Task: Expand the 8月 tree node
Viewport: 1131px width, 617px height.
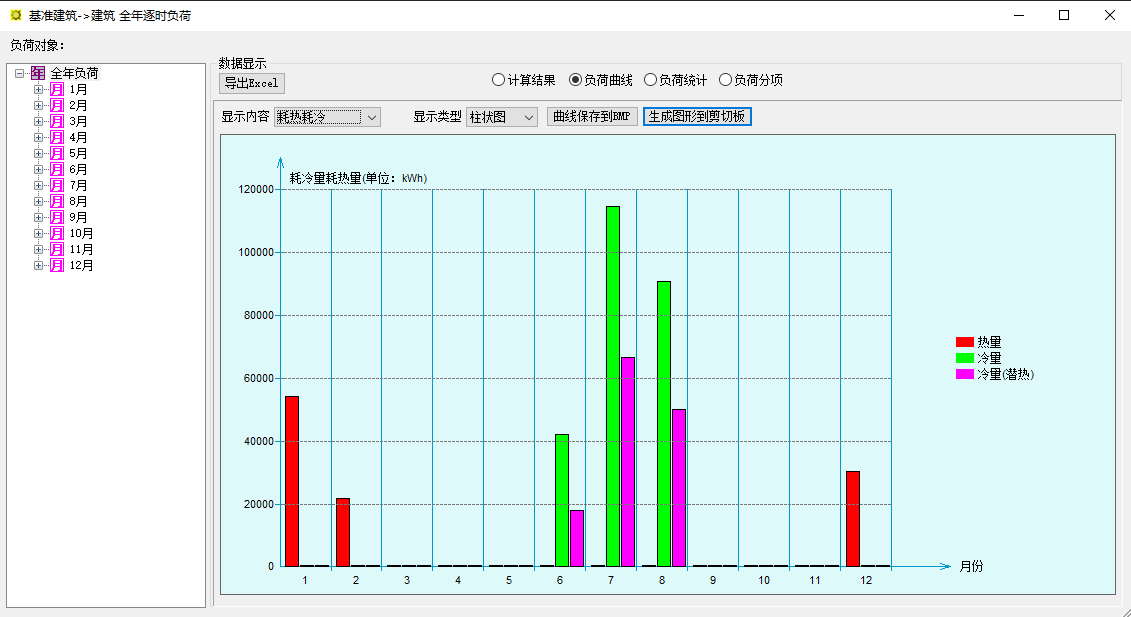Action: click(39, 201)
